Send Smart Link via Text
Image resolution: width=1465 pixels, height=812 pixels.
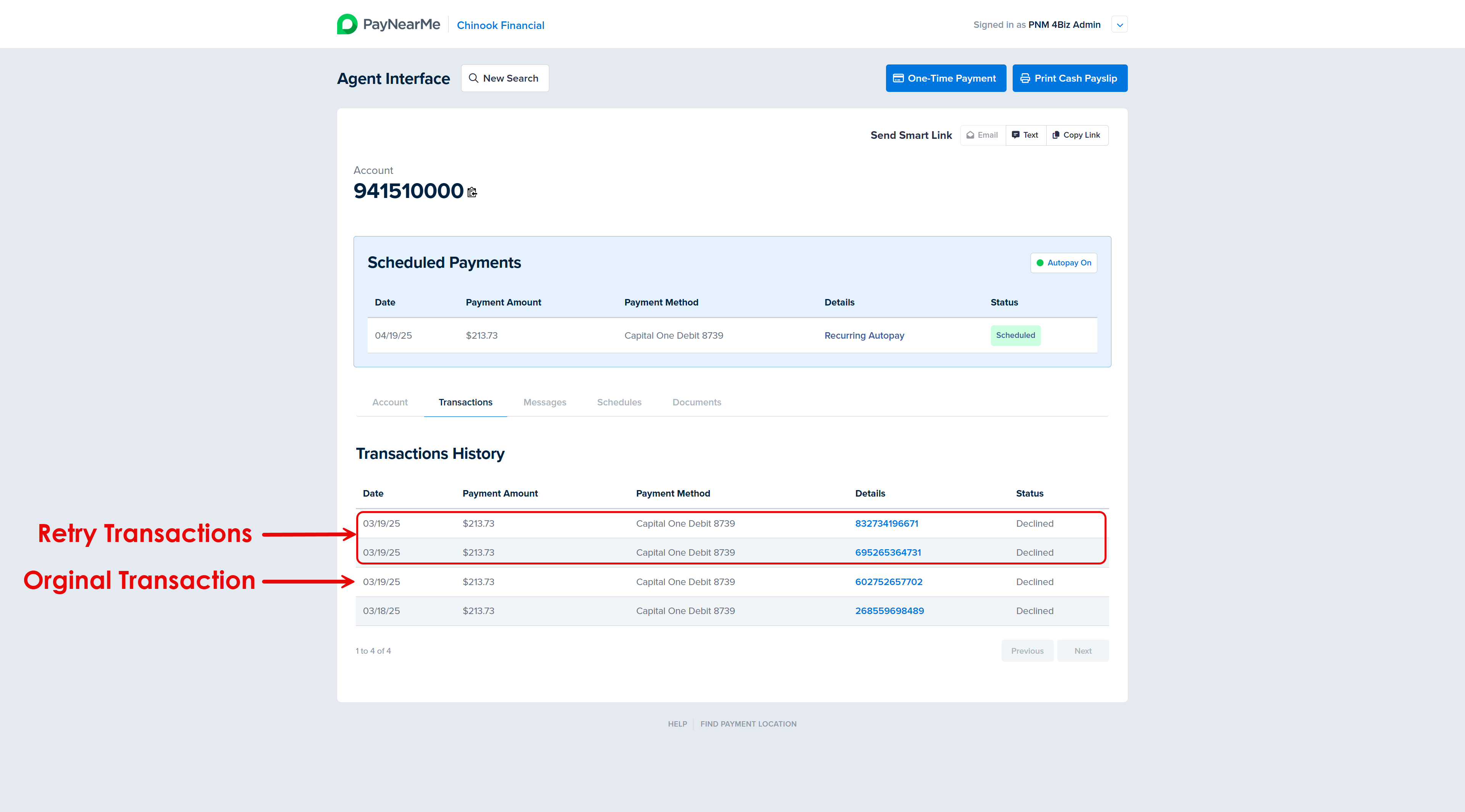click(x=1025, y=135)
